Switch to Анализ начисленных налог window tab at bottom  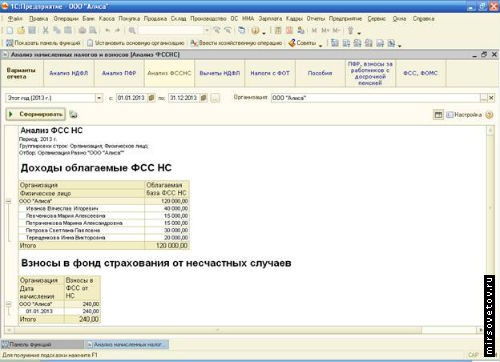coord(127,344)
